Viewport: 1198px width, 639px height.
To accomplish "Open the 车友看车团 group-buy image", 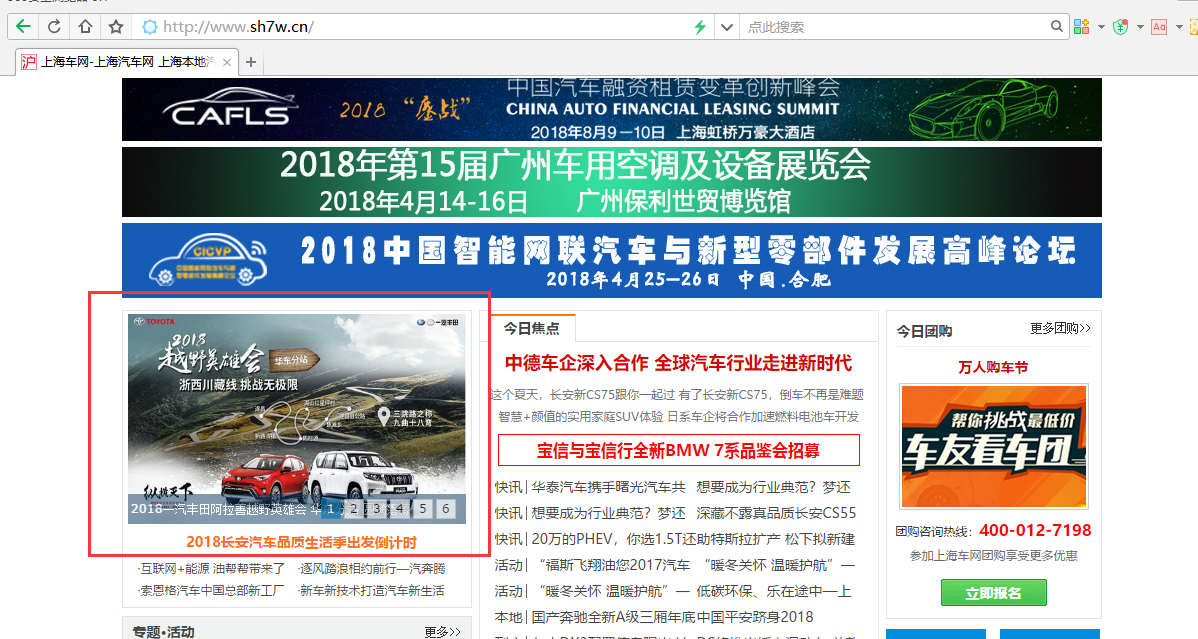I will [993, 447].
